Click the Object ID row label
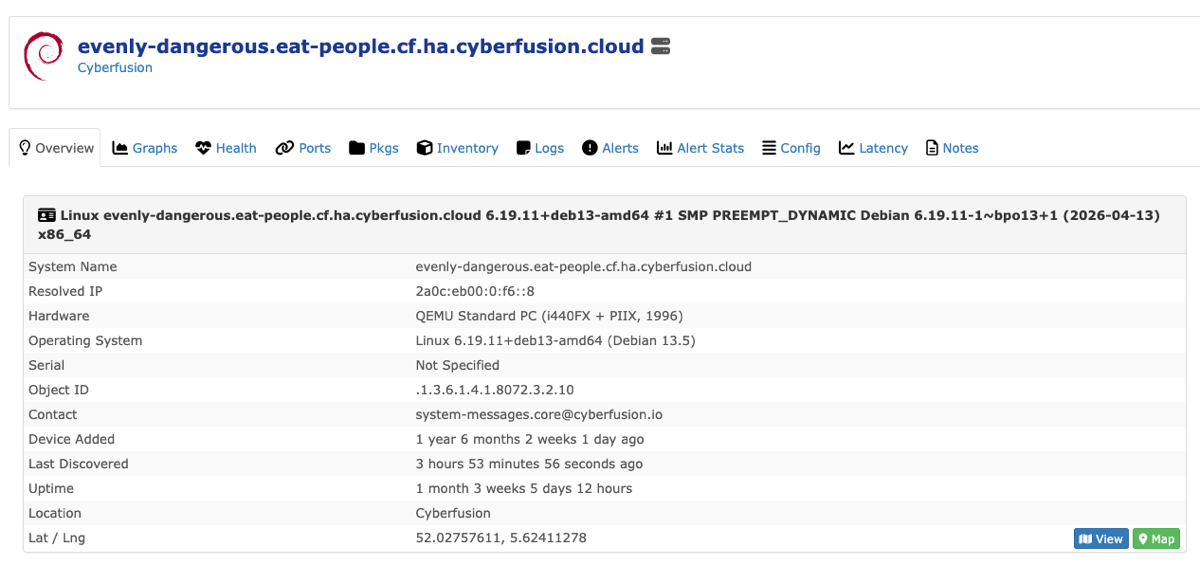 click(x=59, y=390)
